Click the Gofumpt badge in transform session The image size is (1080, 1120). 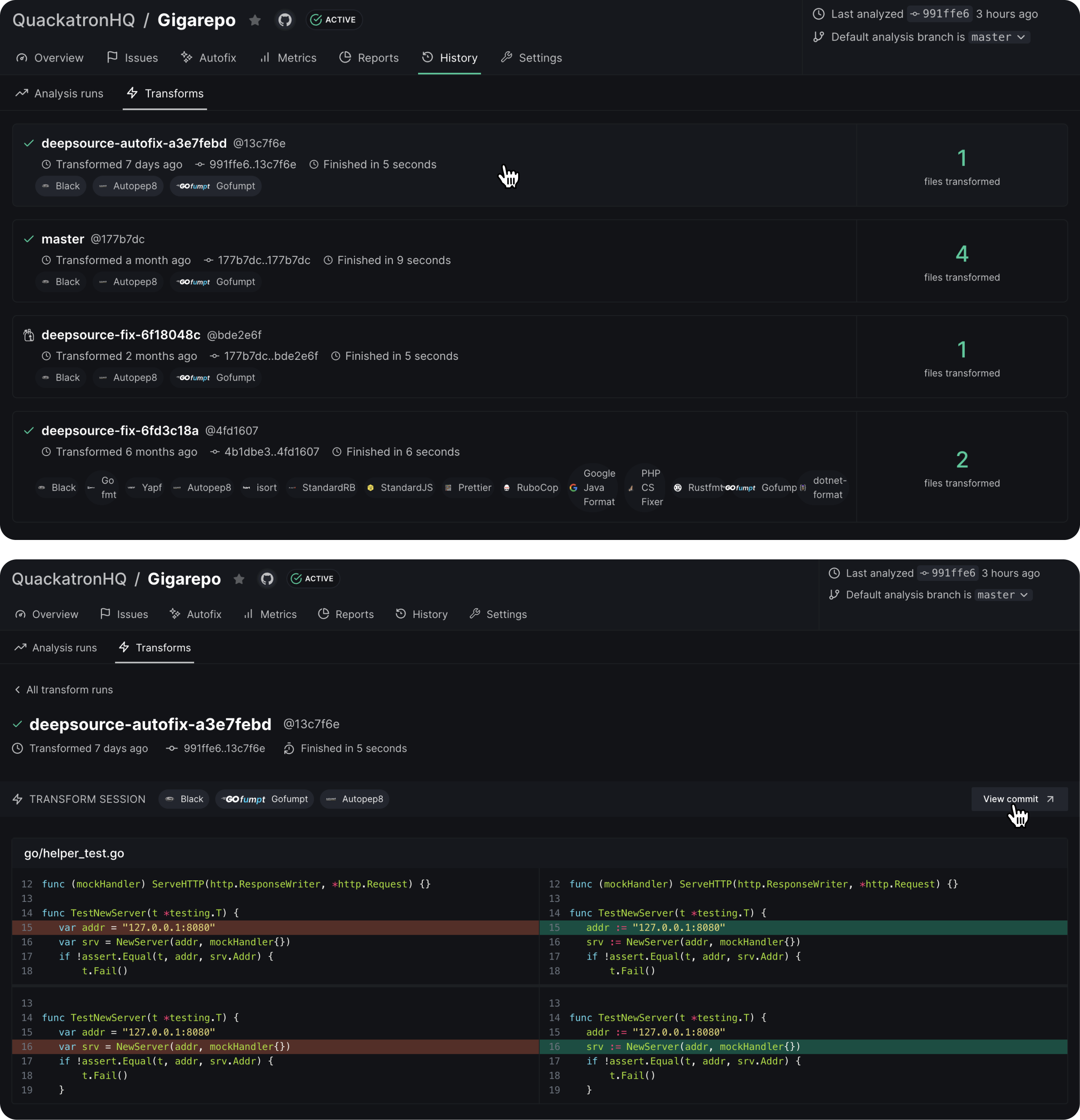(265, 799)
